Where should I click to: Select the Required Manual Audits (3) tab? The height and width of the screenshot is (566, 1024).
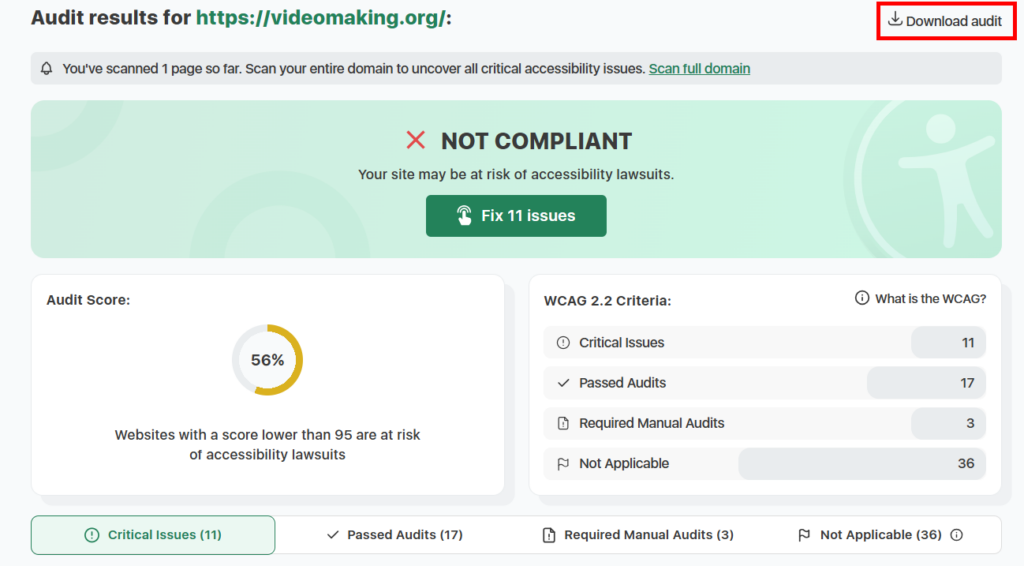[638, 535]
